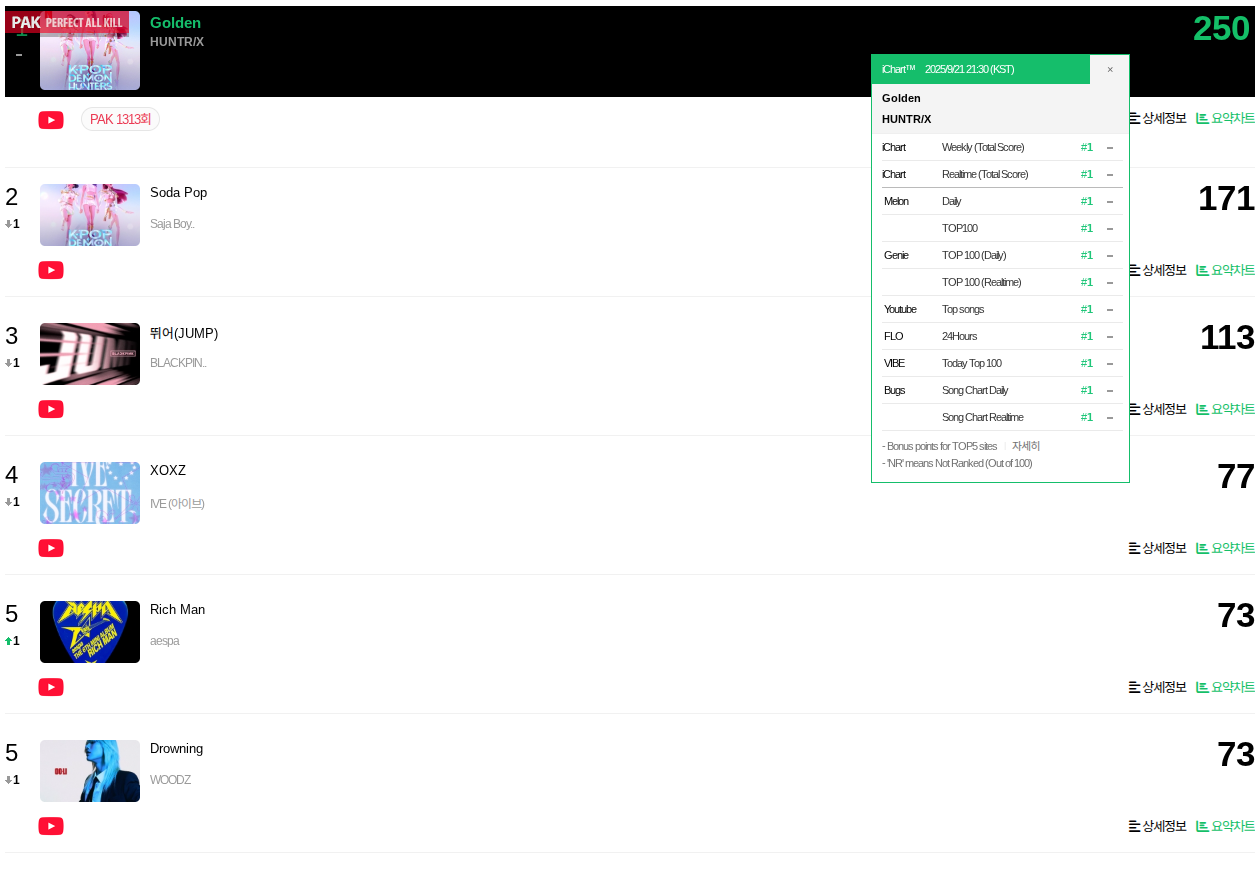Click Bugs Song Chart Daily row
The height and width of the screenshot is (875, 1260).
[1002, 390]
